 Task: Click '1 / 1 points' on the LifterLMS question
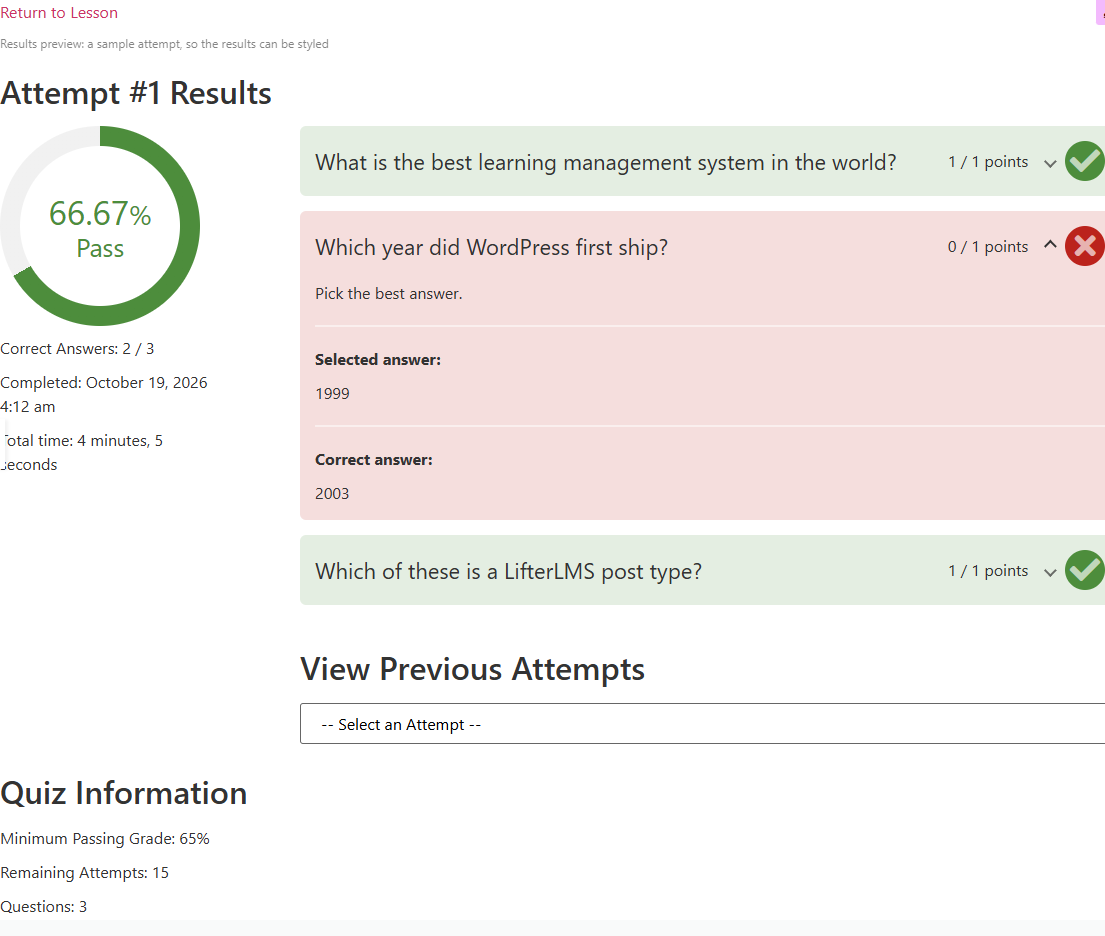pos(987,571)
